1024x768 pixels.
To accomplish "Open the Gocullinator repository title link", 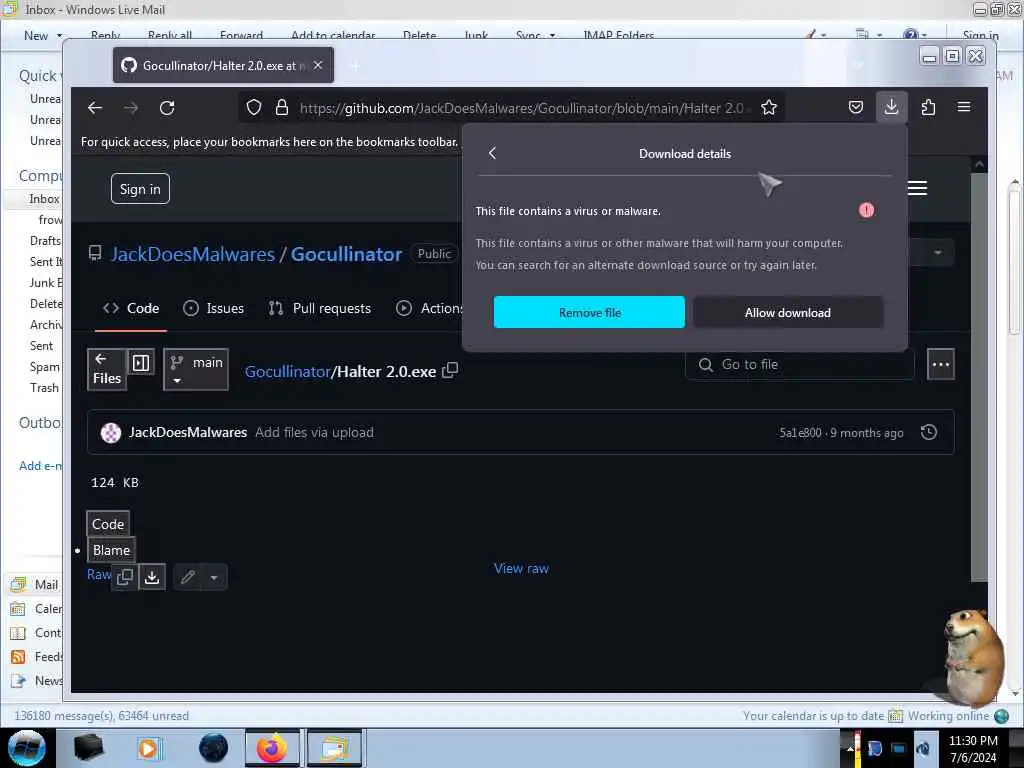I will (x=346, y=254).
